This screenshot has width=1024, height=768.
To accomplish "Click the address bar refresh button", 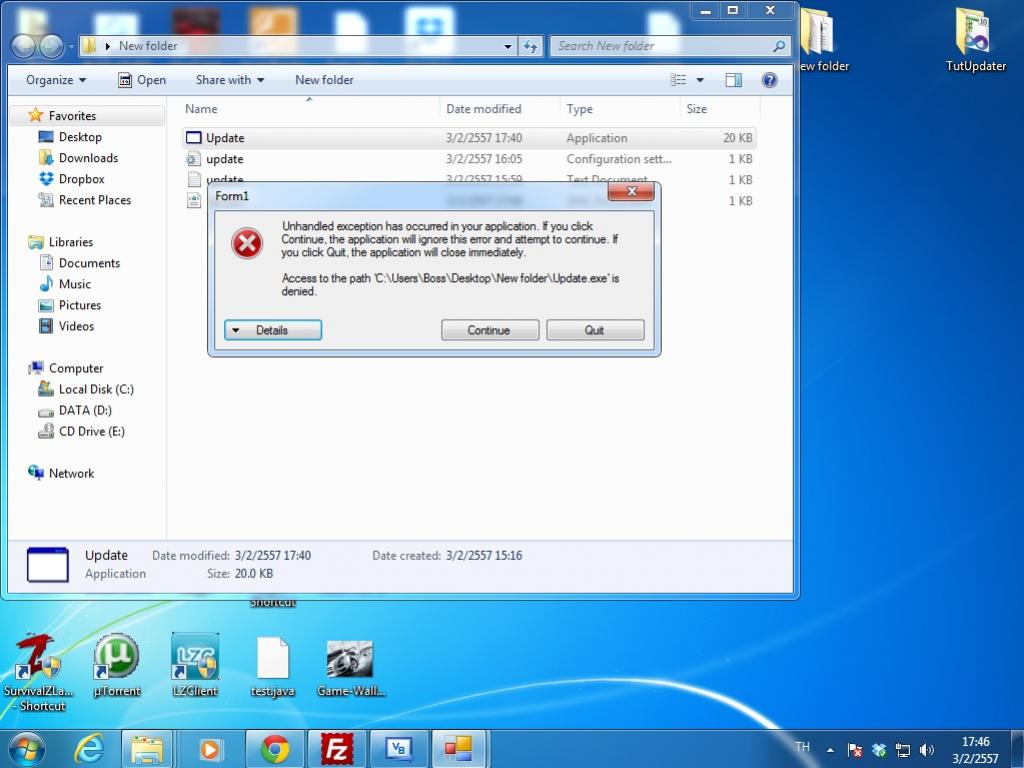I will pyautogui.click(x=530, y=46).
